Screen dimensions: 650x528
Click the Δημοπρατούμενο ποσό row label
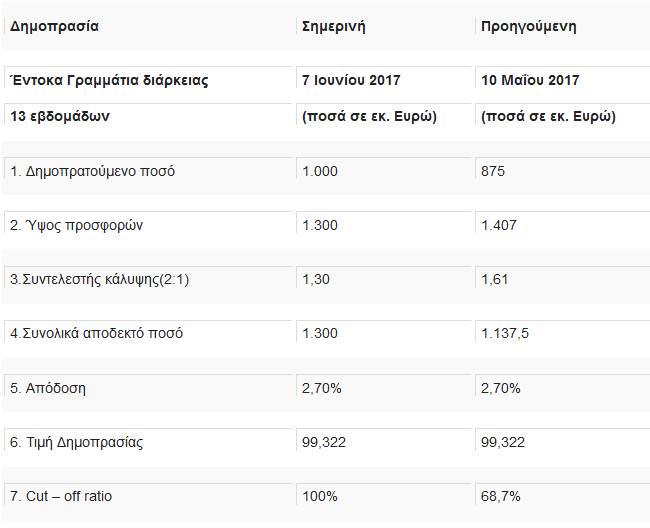coord(92,171)
